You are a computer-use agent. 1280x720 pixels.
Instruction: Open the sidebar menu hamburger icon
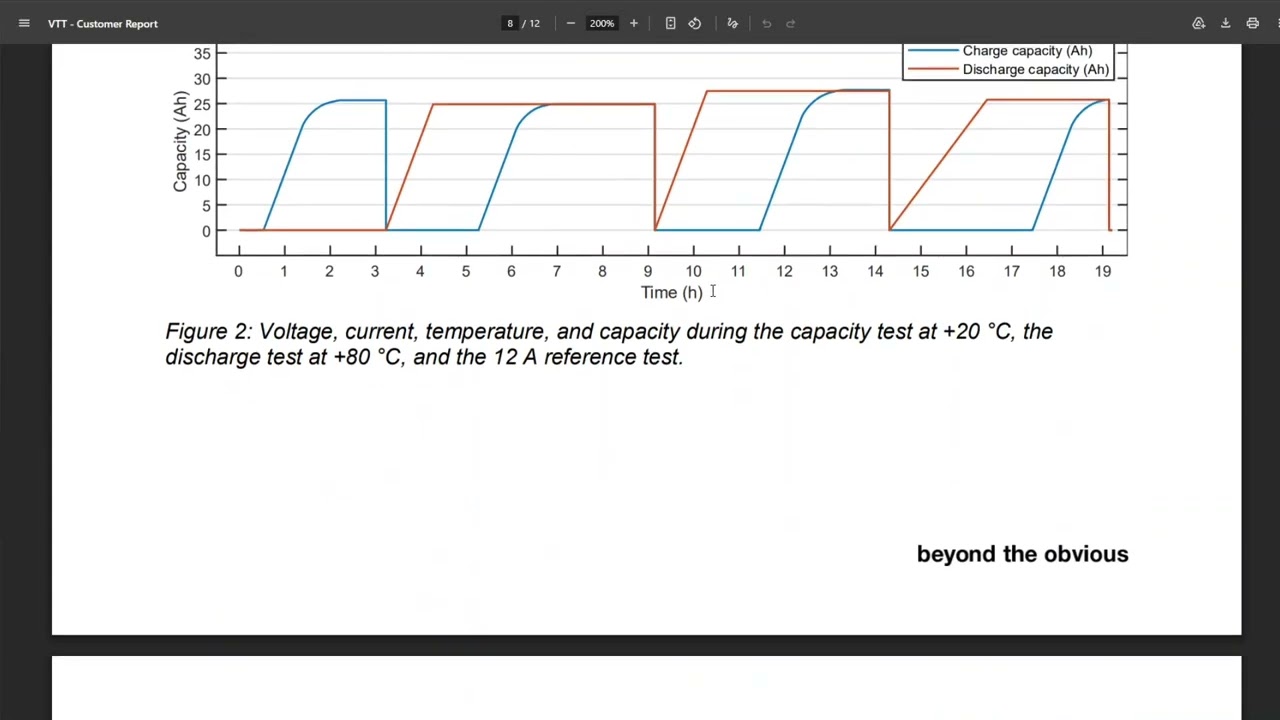[x=24, y=23]
